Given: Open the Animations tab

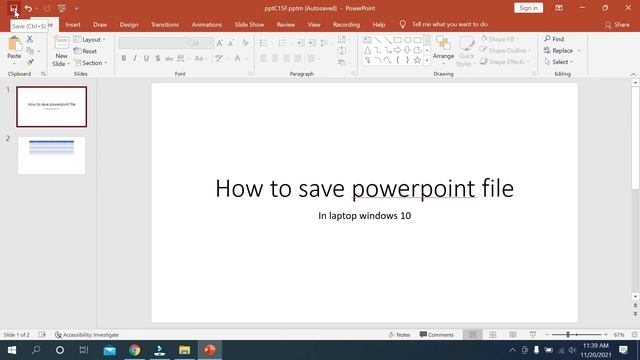Looking at the screenshot, I should [x=207, y=24].
